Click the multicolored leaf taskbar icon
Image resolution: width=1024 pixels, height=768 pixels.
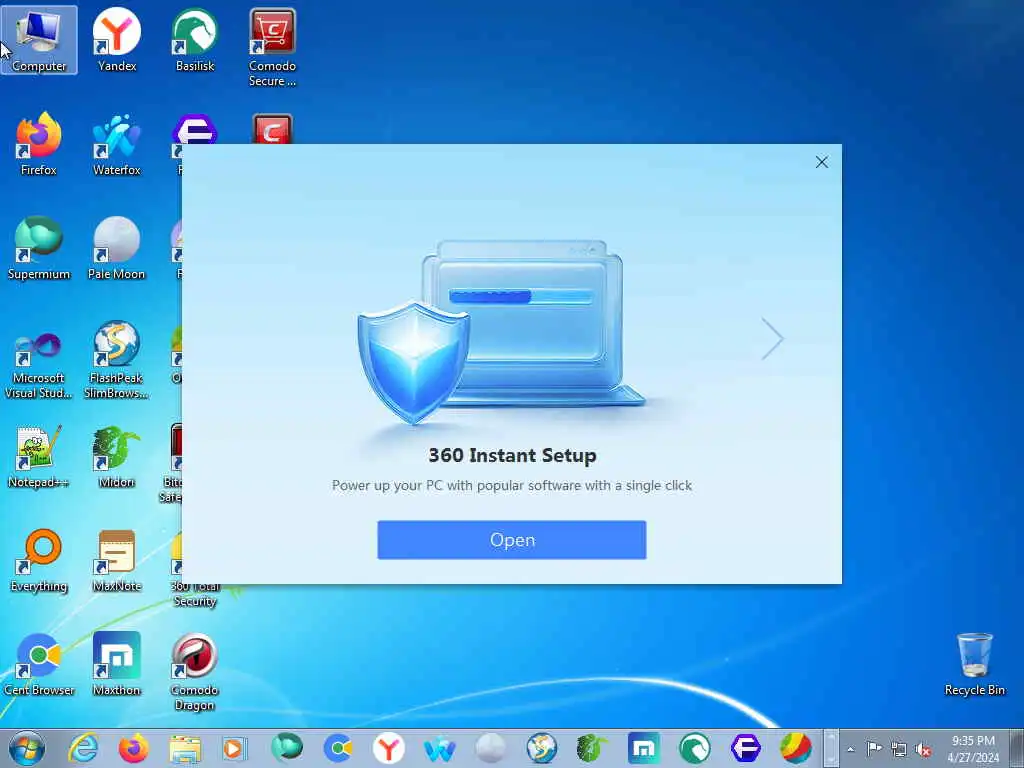795,748
